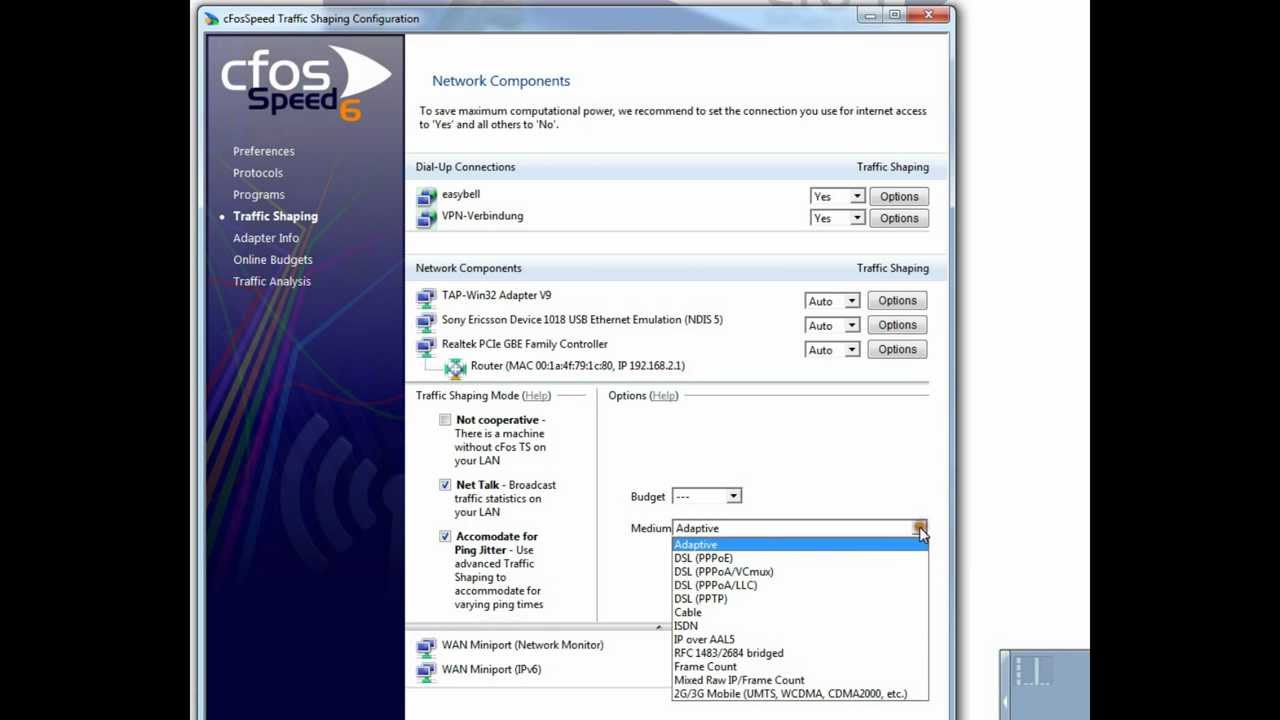Open Traffic Shaping Mode Help link

(x=537, y=396)
